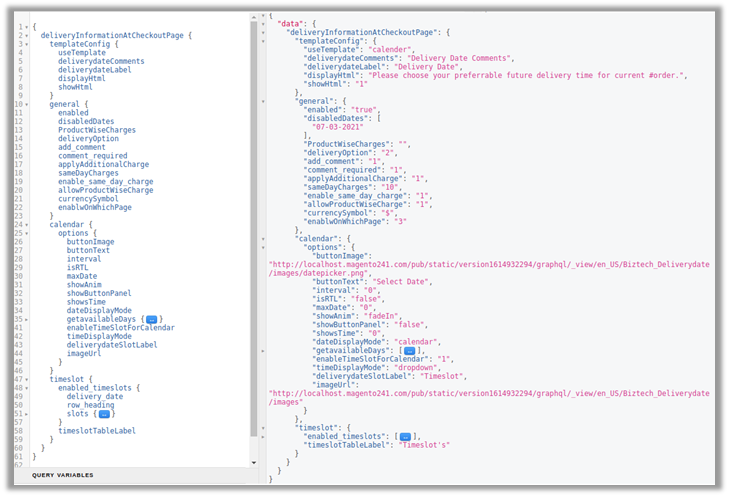Place cursor on timeslotTableLabel field in query
729x497 pixels.
[x=96, y=430]
